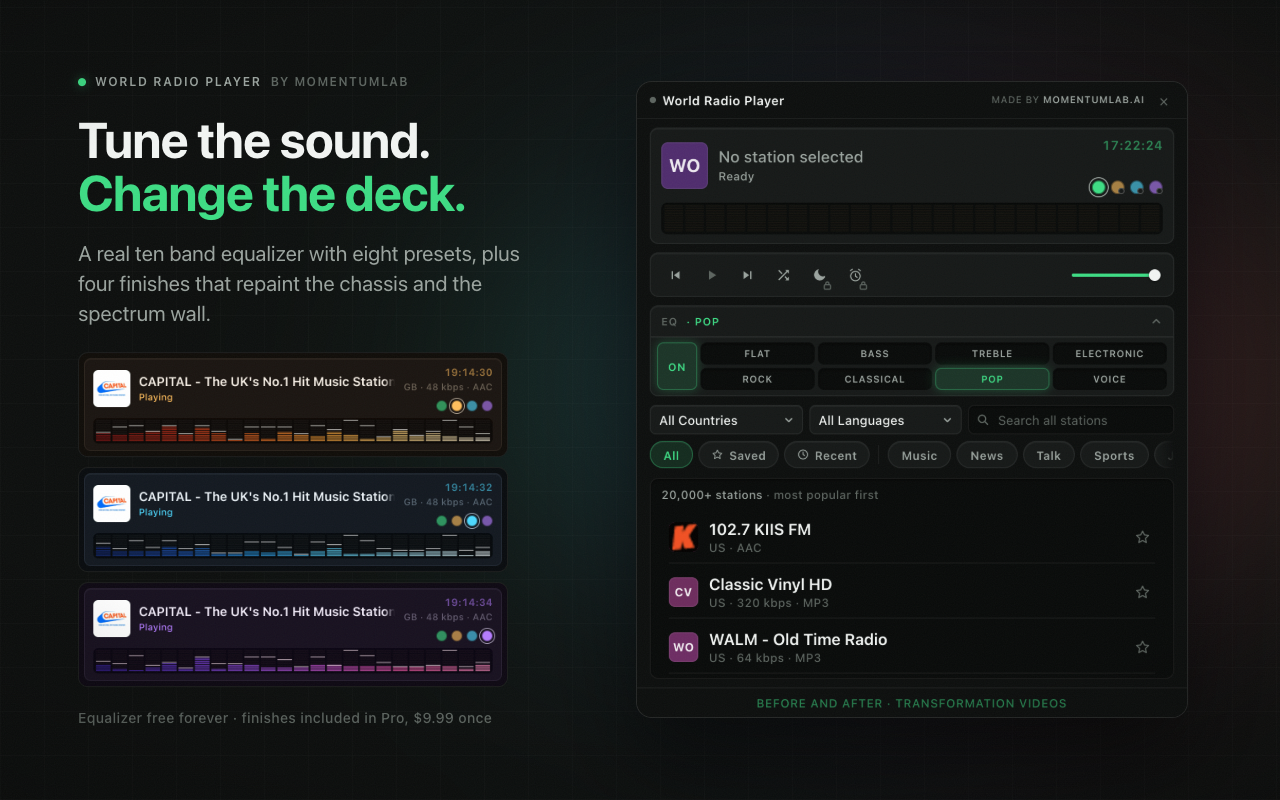Toggle the equalizer ON switch

click(677, 367)
